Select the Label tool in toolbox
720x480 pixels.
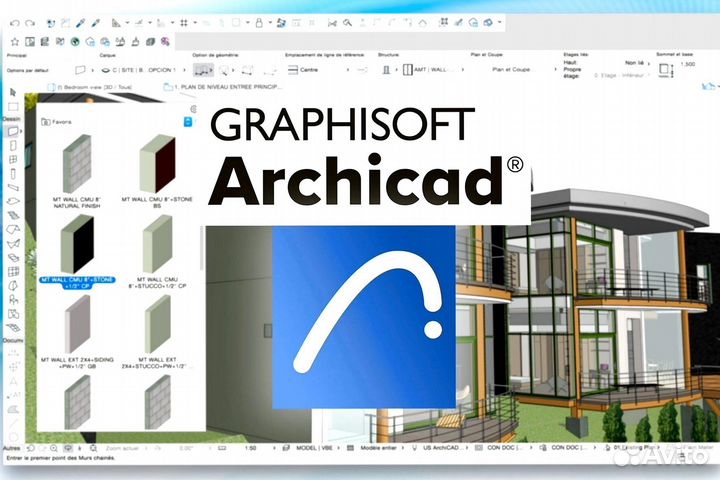click(13, 395)
